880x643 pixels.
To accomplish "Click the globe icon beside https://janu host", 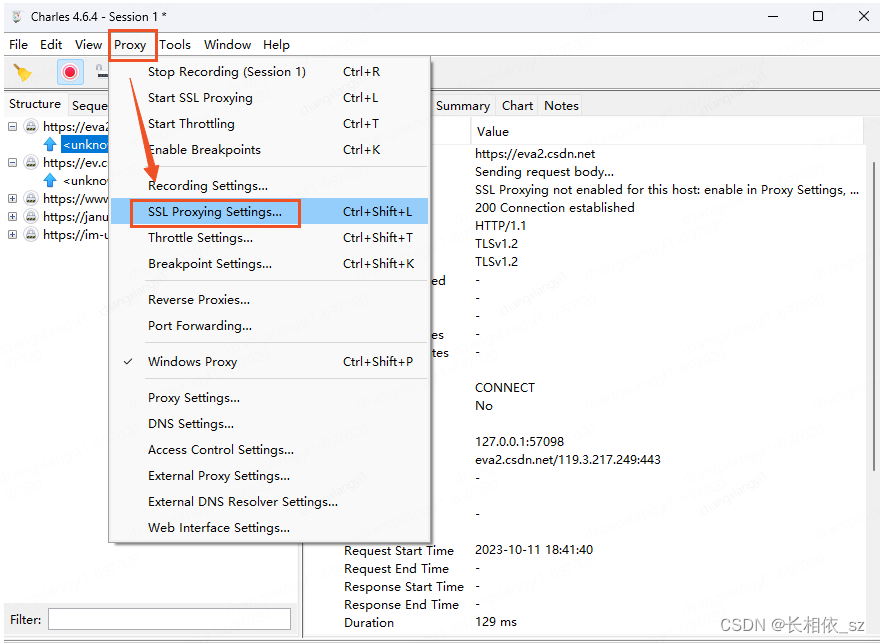I will click(x=30, y=217).
